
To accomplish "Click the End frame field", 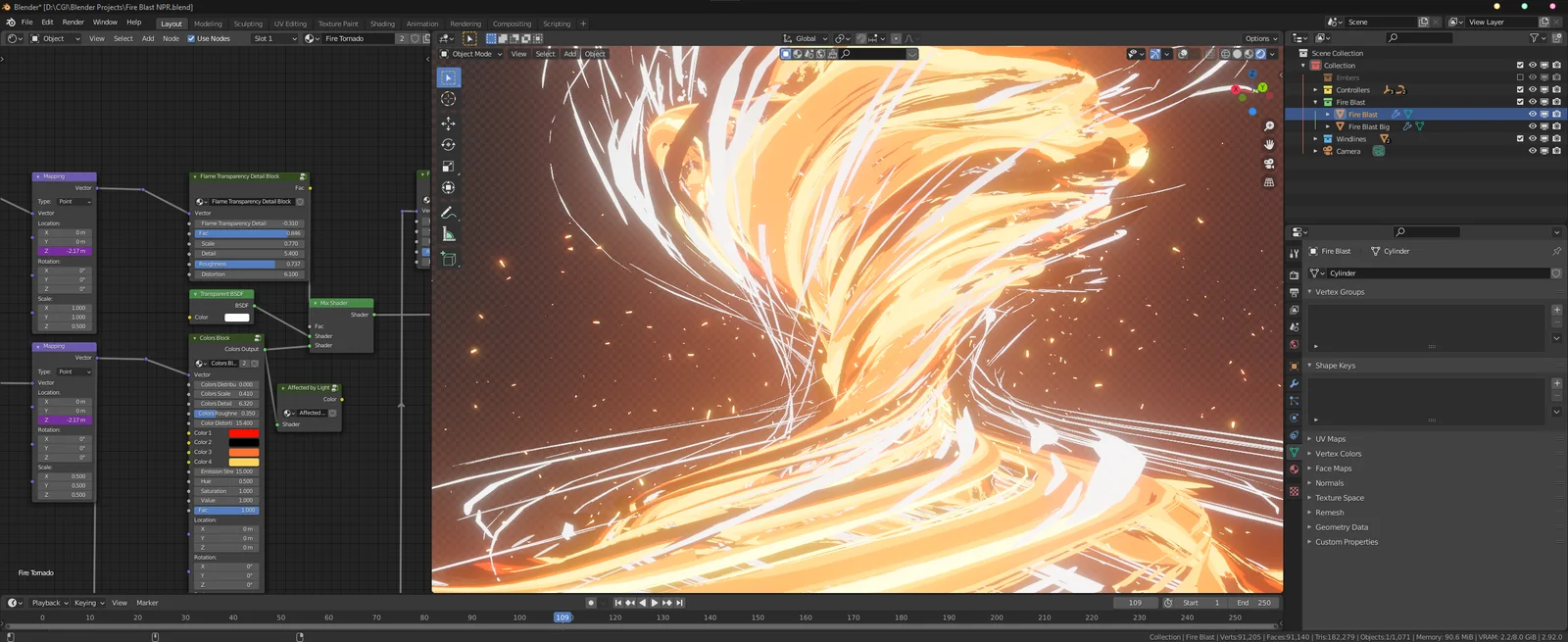I will coord(1254,603).
